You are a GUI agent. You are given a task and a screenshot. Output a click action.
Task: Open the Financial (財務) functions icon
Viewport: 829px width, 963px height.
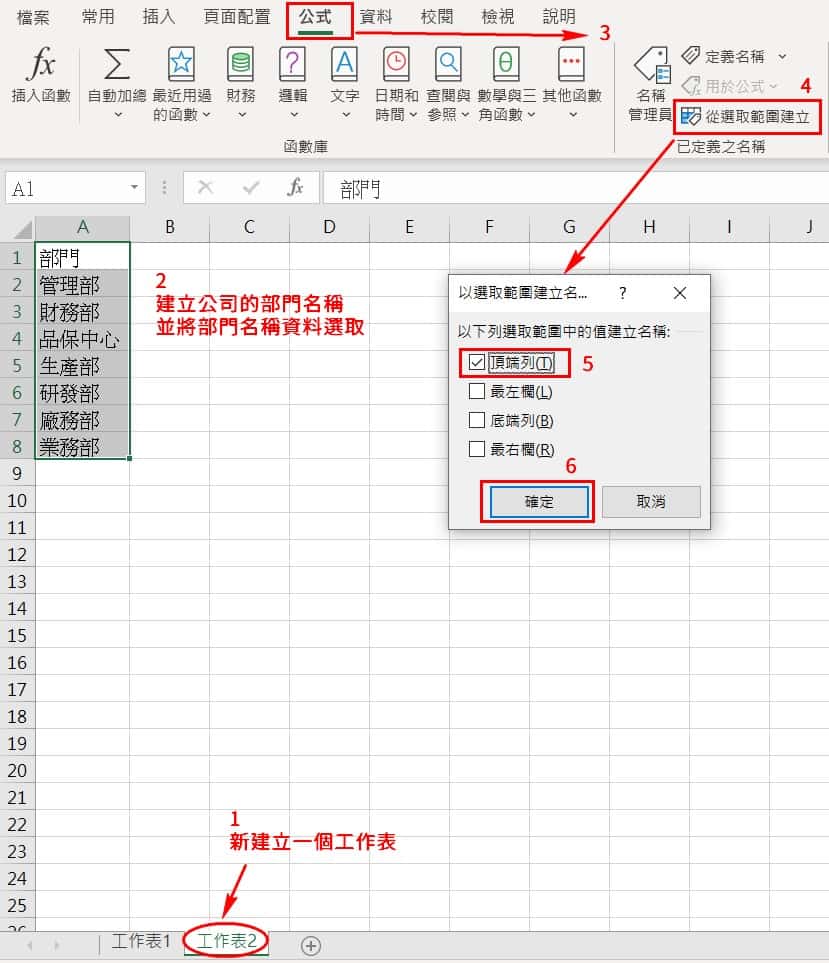click(x=240, y=66)
